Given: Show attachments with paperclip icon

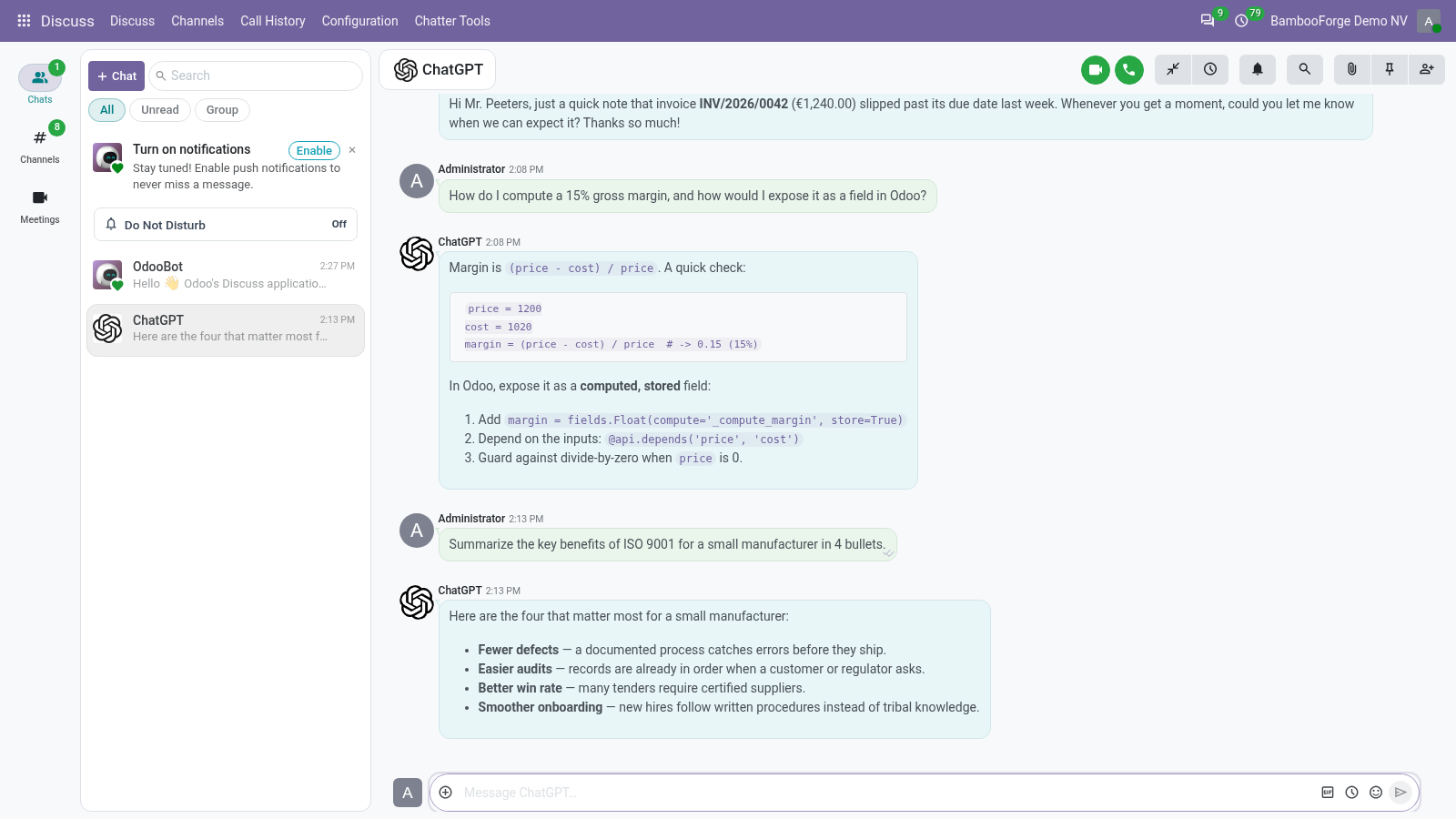Looking at the screenshot, I should pyautogui.click(x=1352, y=69).
